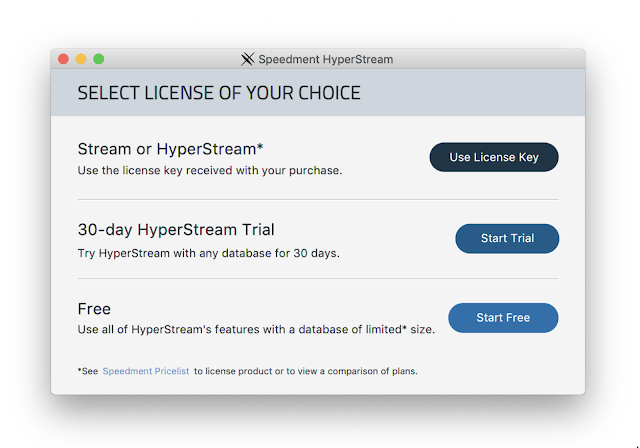Select the '30-day HyperStream Trial' heading
Screen dimensions: 640x448
click(176, 230)
